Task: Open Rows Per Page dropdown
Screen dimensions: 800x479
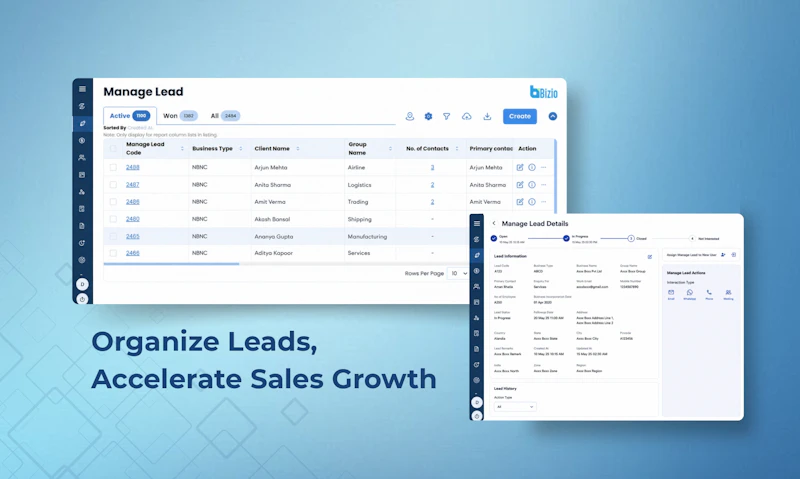Action: [x=458, y=273]
